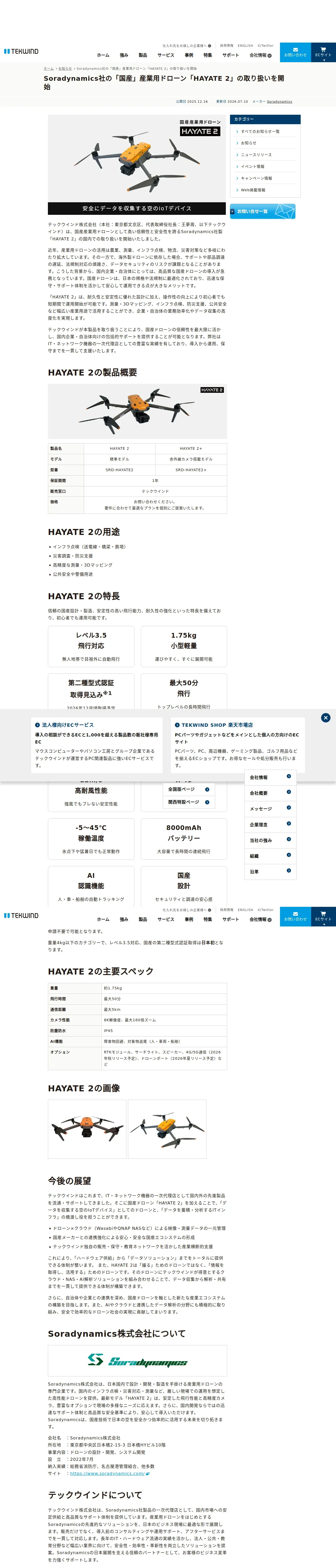
Task: Click the Soradynamics company logo image
Action: (x=137, y=1361)
